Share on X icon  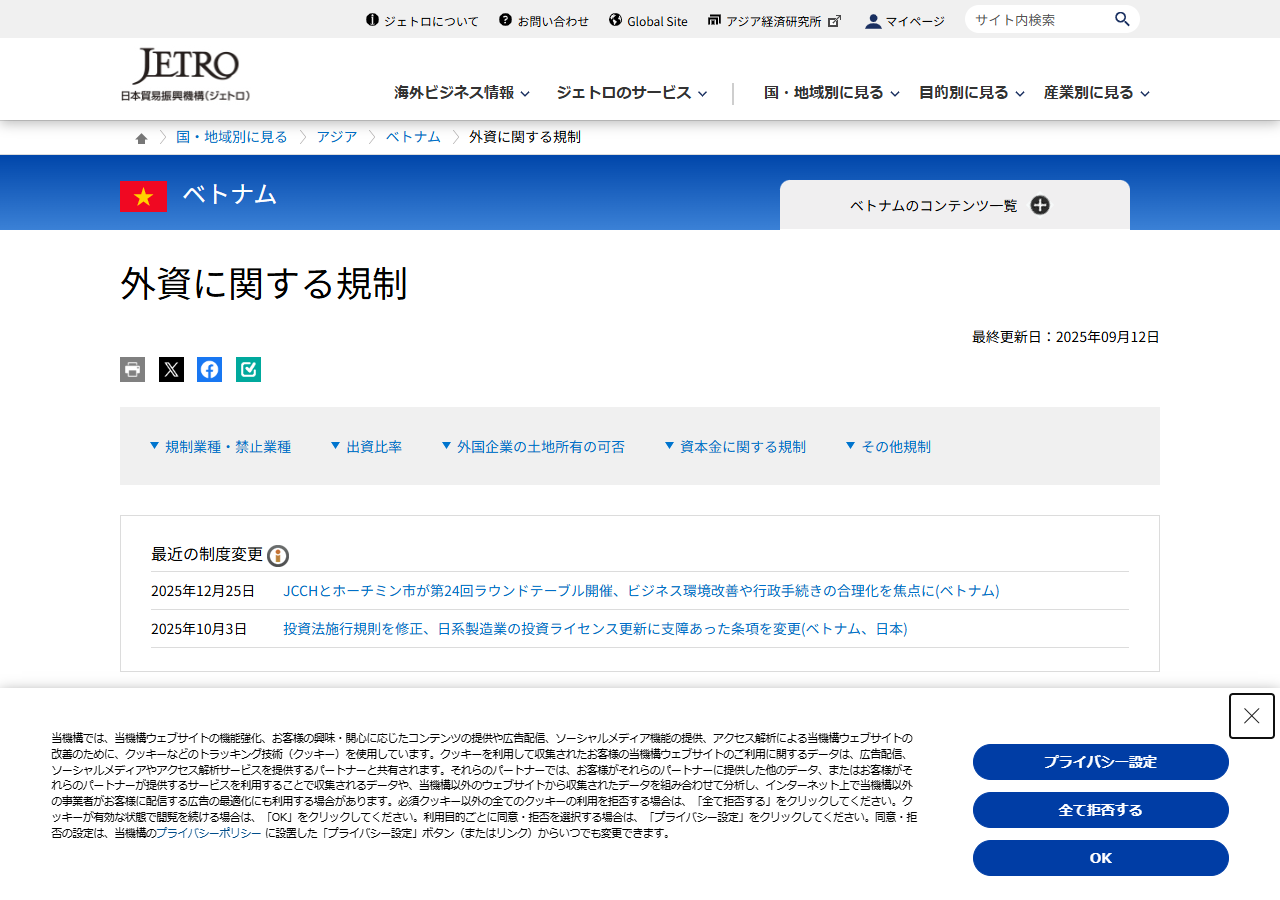171,369
